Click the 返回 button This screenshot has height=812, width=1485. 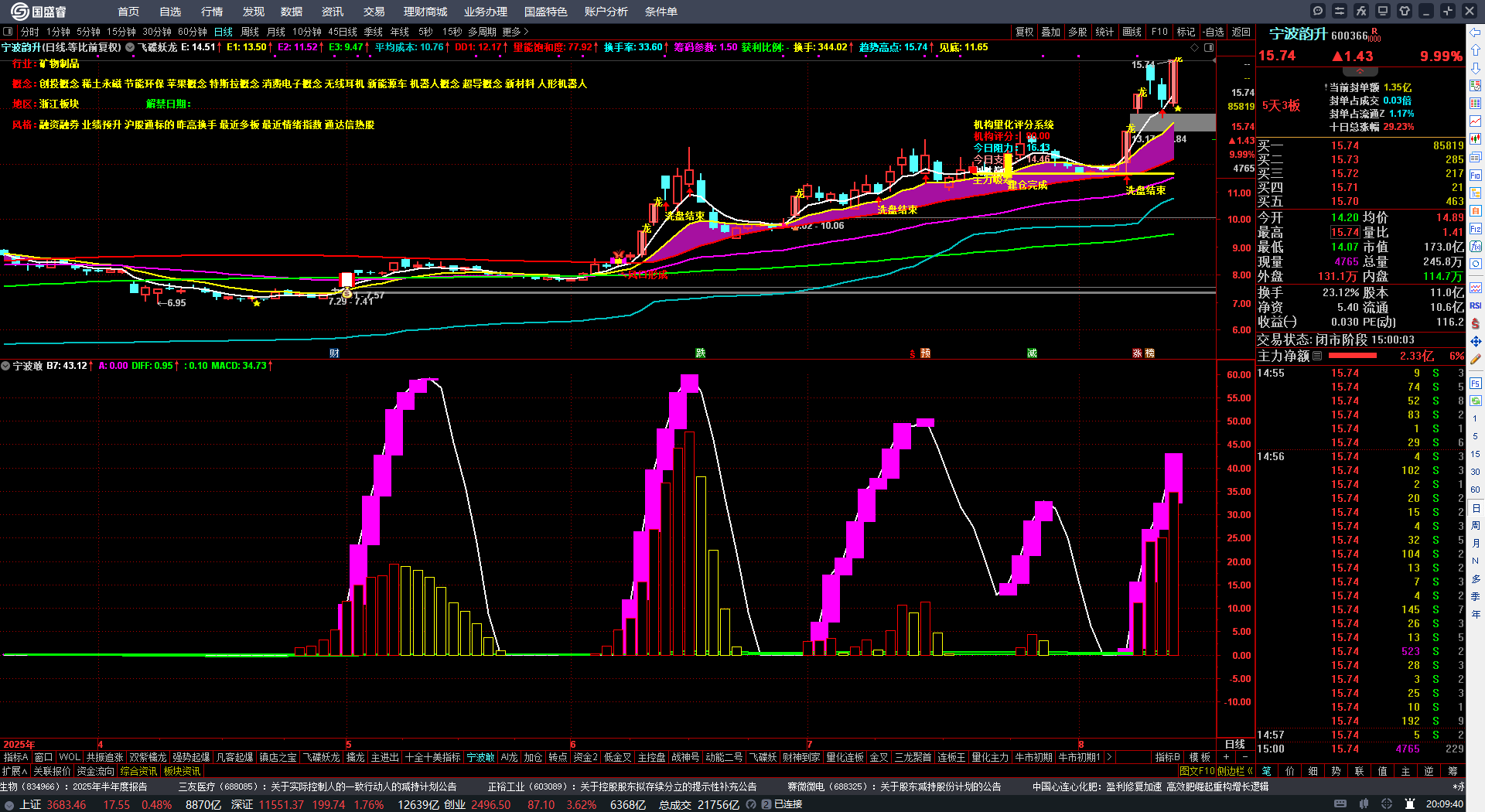(x=1241, y=32)
